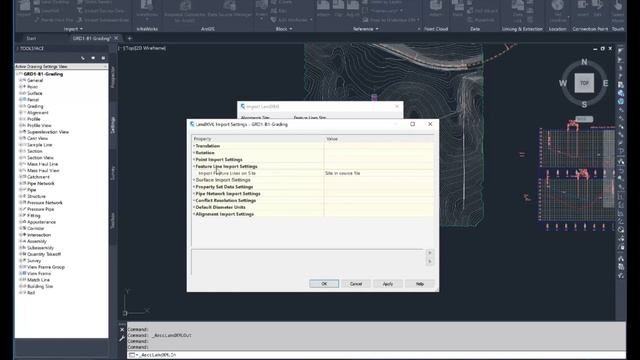Viewport: 640px width, 360px height.
Task: Click E on the ViewCube compass
Action: [x=605, y=83]
